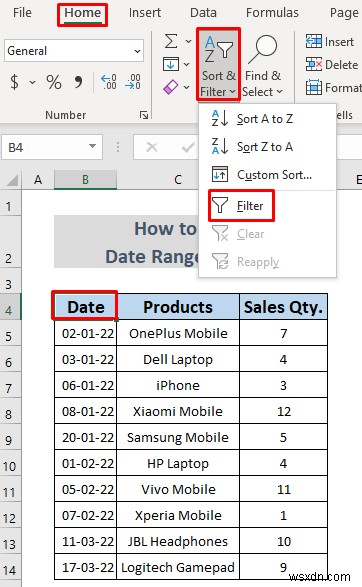Select column C header
The image size is (362, 587).
[178, 180]
